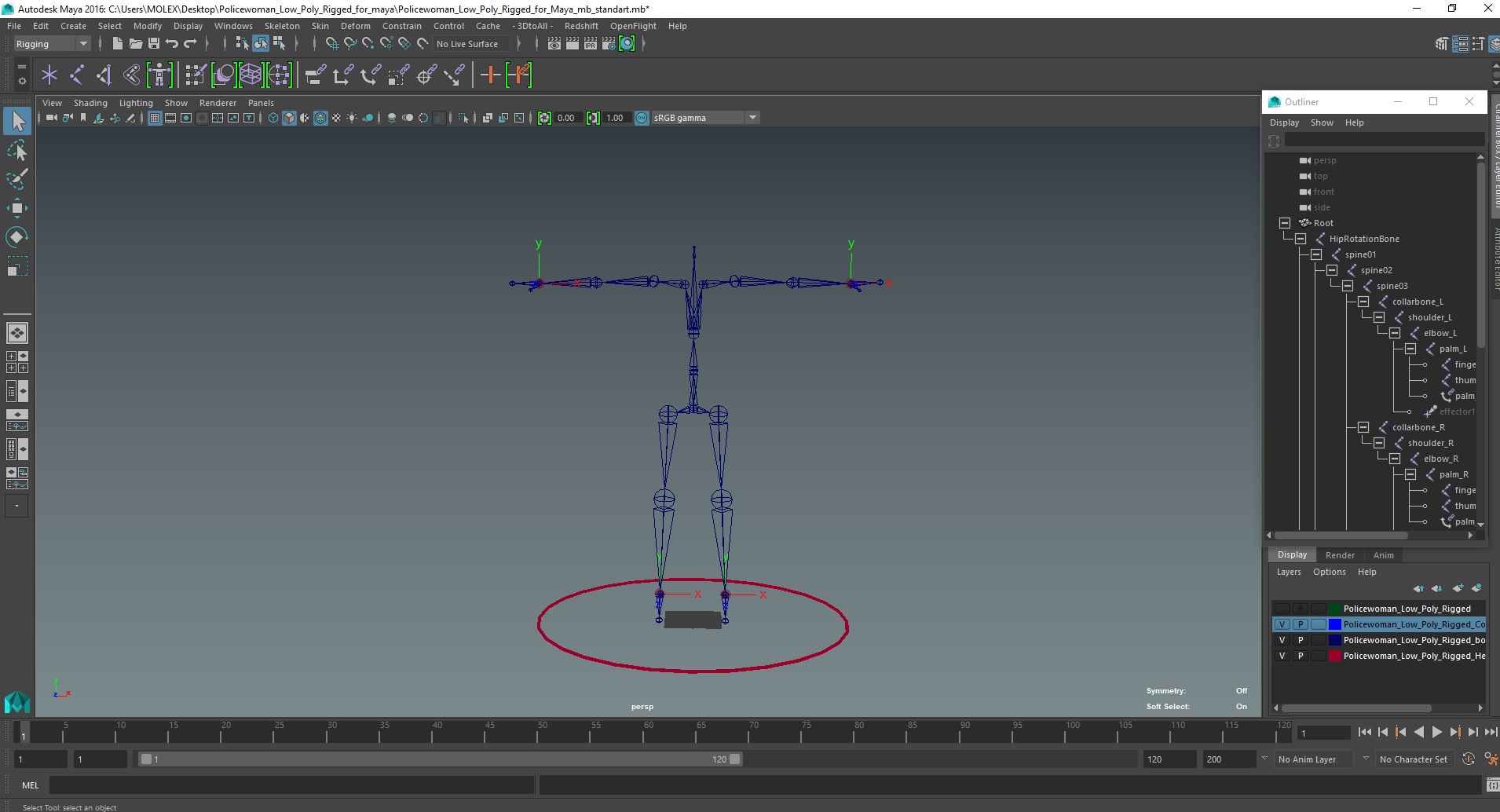Open the Outliner Show menu

pos(1322,123)
